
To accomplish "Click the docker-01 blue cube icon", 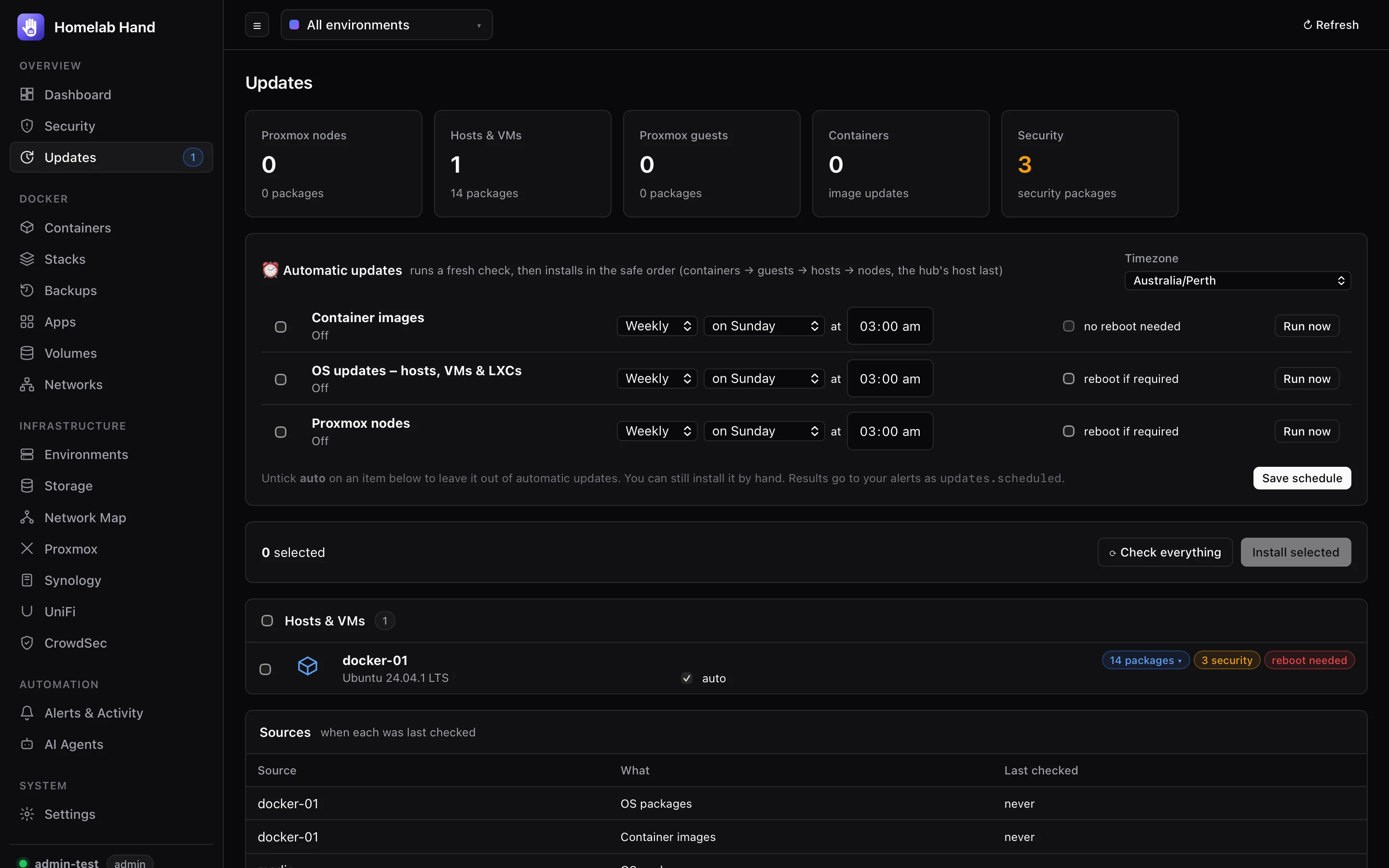I will tap(308, 666).
